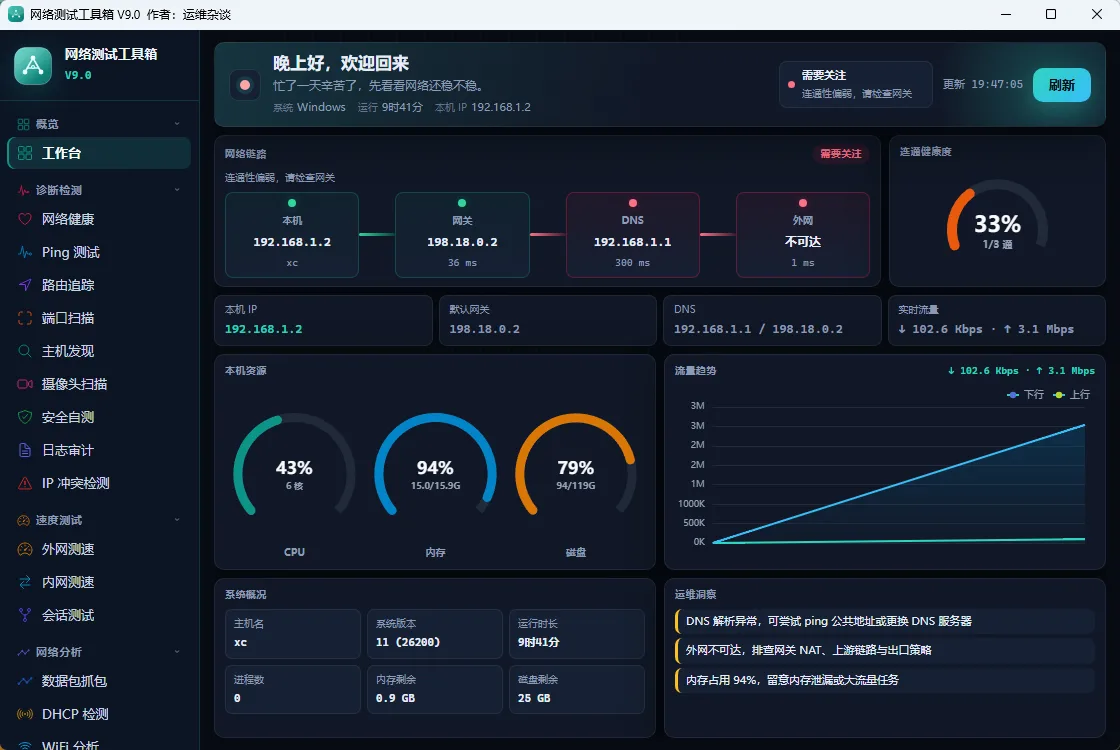Click the insight starting with DNS 解析异常
The image size is (1120, 750).
tap(884, 621)
